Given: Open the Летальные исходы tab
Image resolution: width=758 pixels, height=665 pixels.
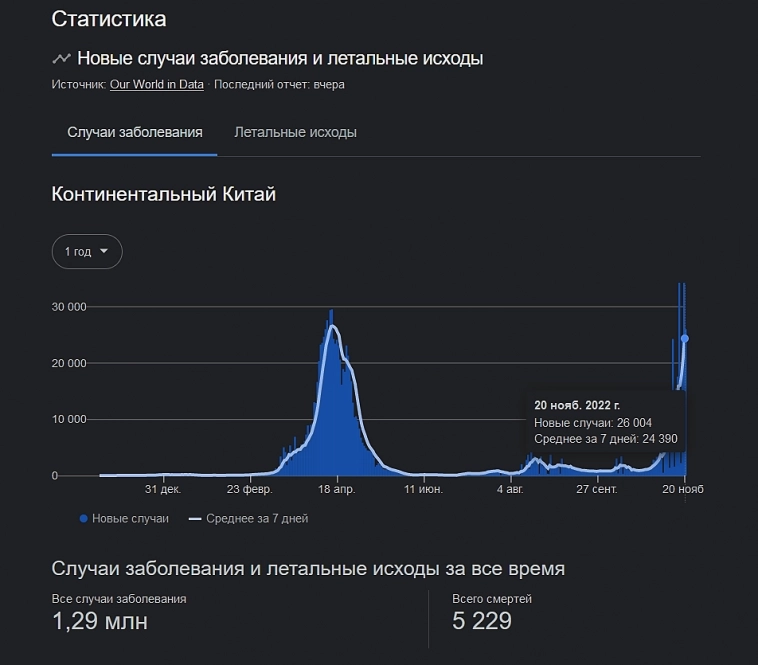Looking at the screenshot, I should tap(295, 133).
